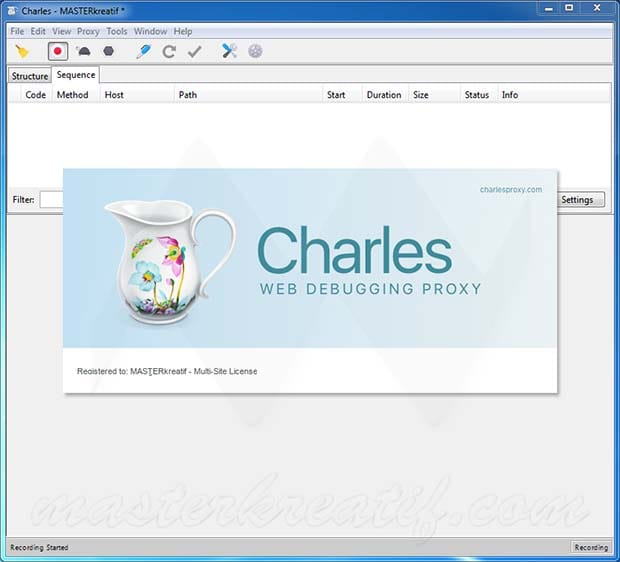Minimize the Charles window
The width and height of the screenshot is (620, 562).
pos(548,8)
